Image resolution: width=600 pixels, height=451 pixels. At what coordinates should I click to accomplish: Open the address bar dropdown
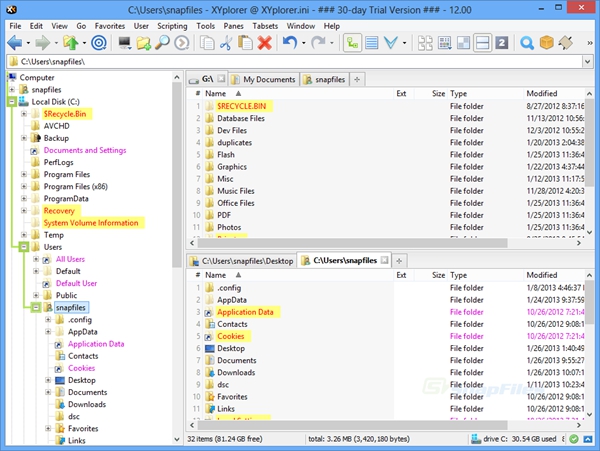coord(588,62)
